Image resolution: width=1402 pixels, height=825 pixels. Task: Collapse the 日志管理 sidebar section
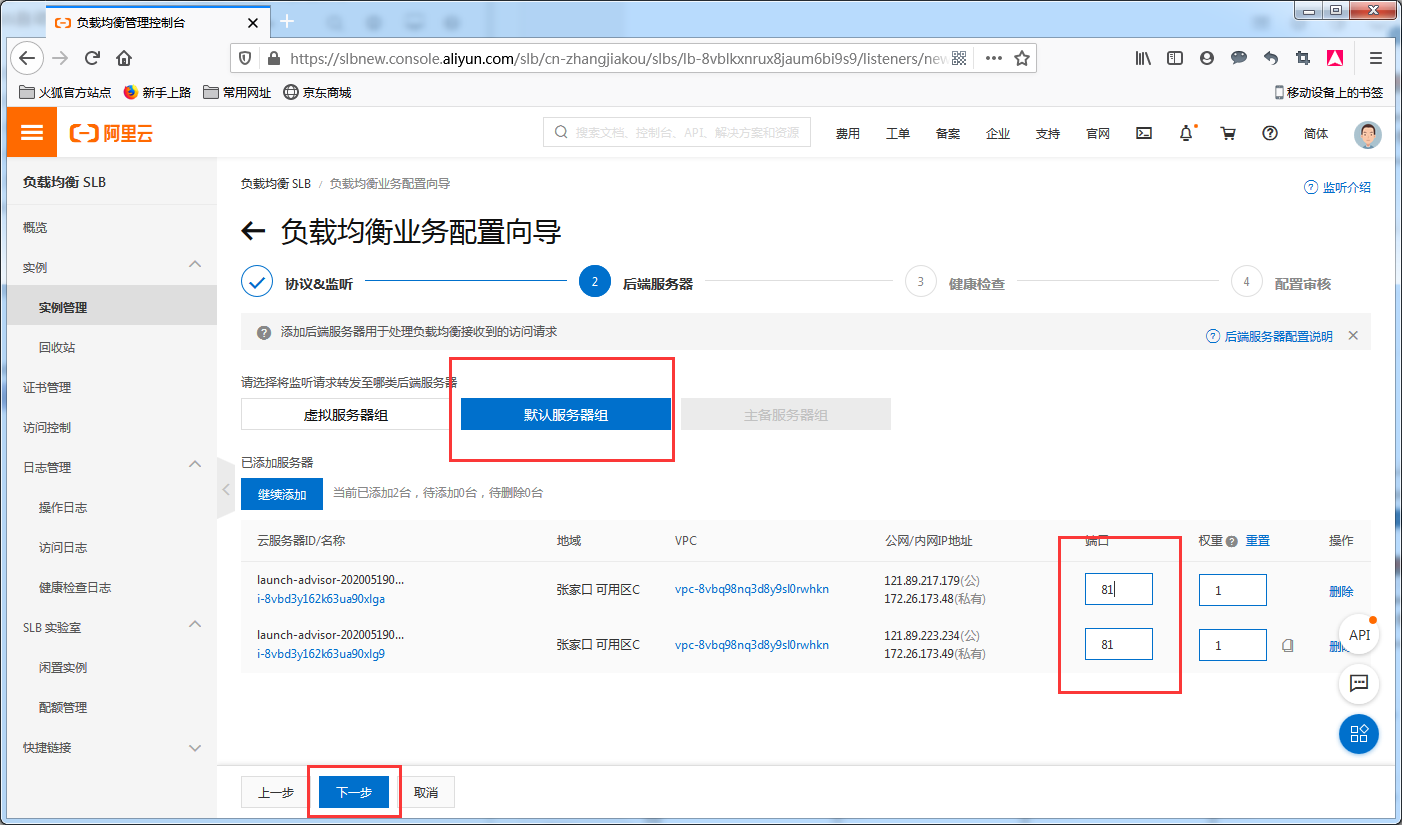coord(195,465)
